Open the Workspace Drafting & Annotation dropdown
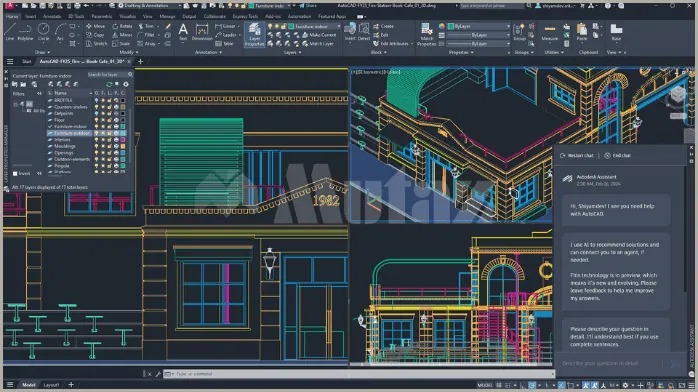This screenshot has width=698, height=392. 149,6
